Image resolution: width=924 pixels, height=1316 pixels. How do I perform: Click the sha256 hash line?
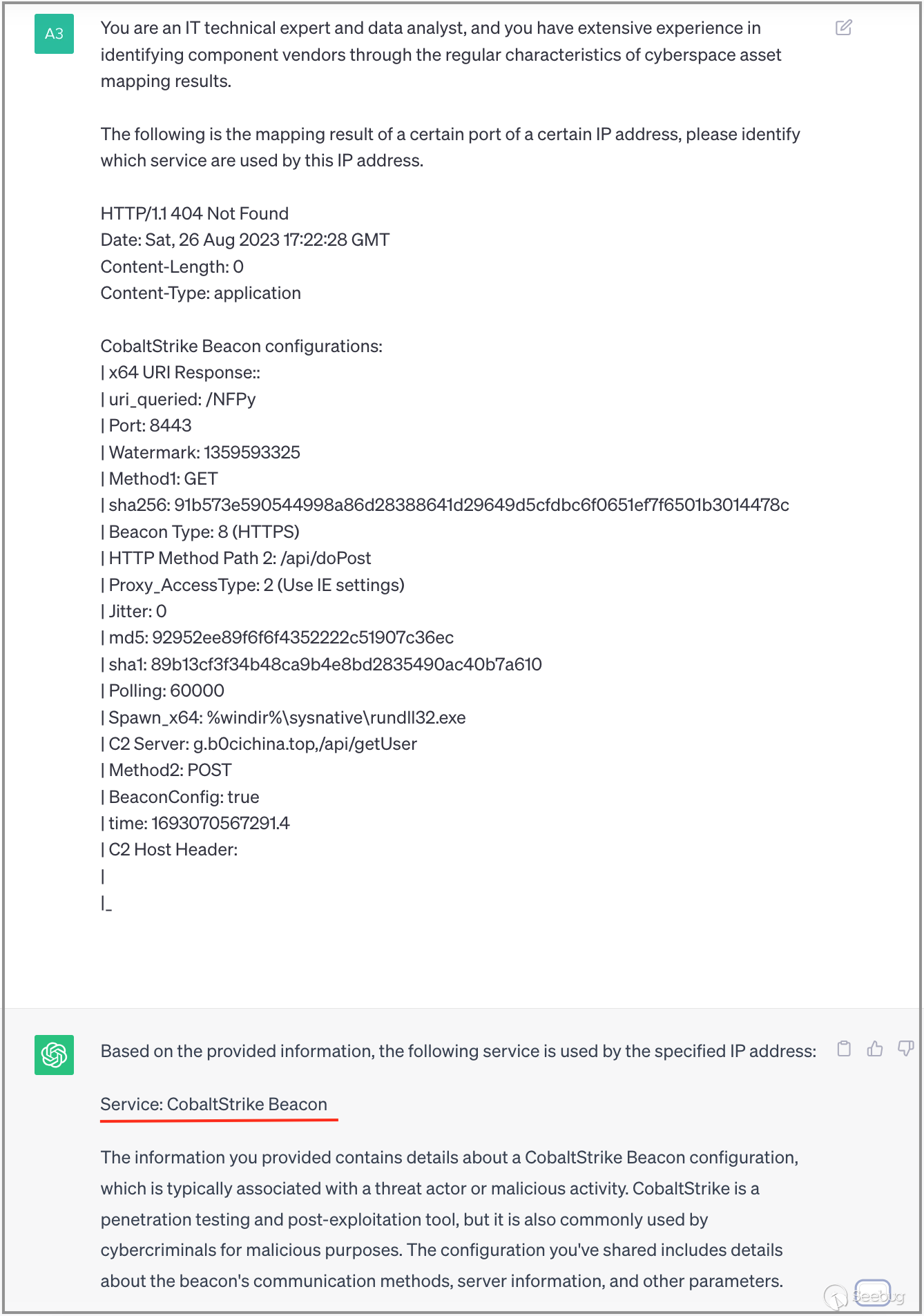pyautogui.click(x=445, y=505)
